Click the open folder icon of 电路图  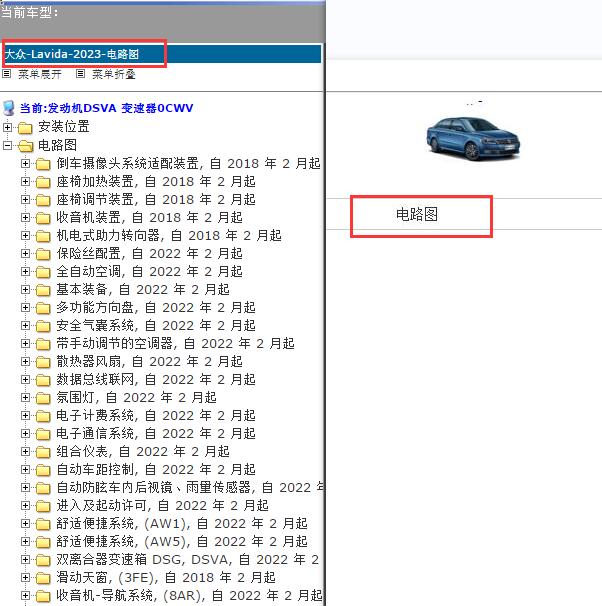(26, 146)
